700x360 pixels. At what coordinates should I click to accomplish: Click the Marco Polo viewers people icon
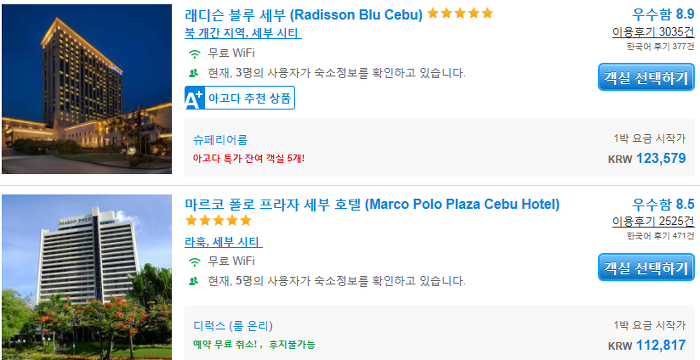pyautogui.click(x=193, y=281)
